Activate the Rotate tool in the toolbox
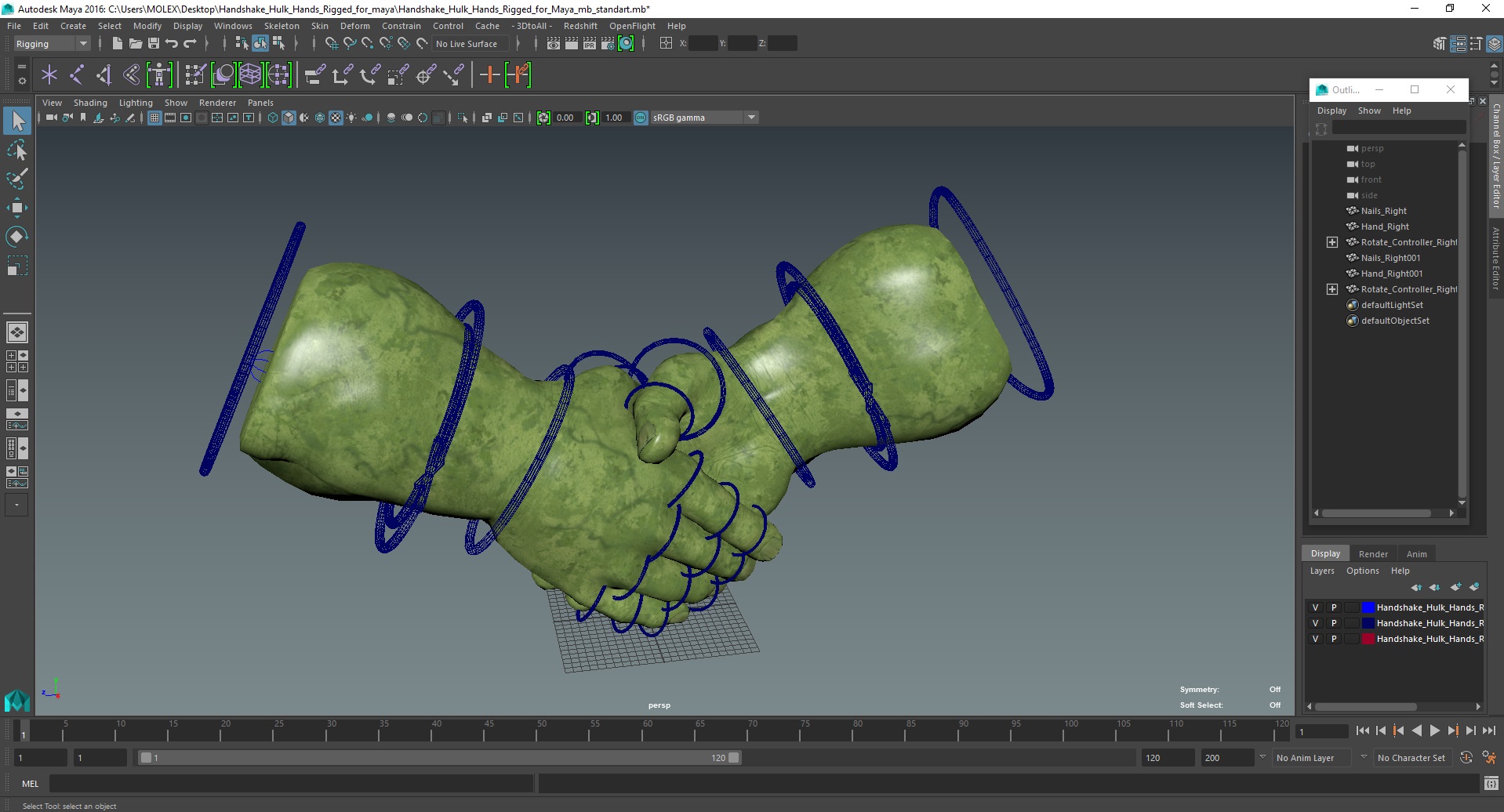 (17, 237)
